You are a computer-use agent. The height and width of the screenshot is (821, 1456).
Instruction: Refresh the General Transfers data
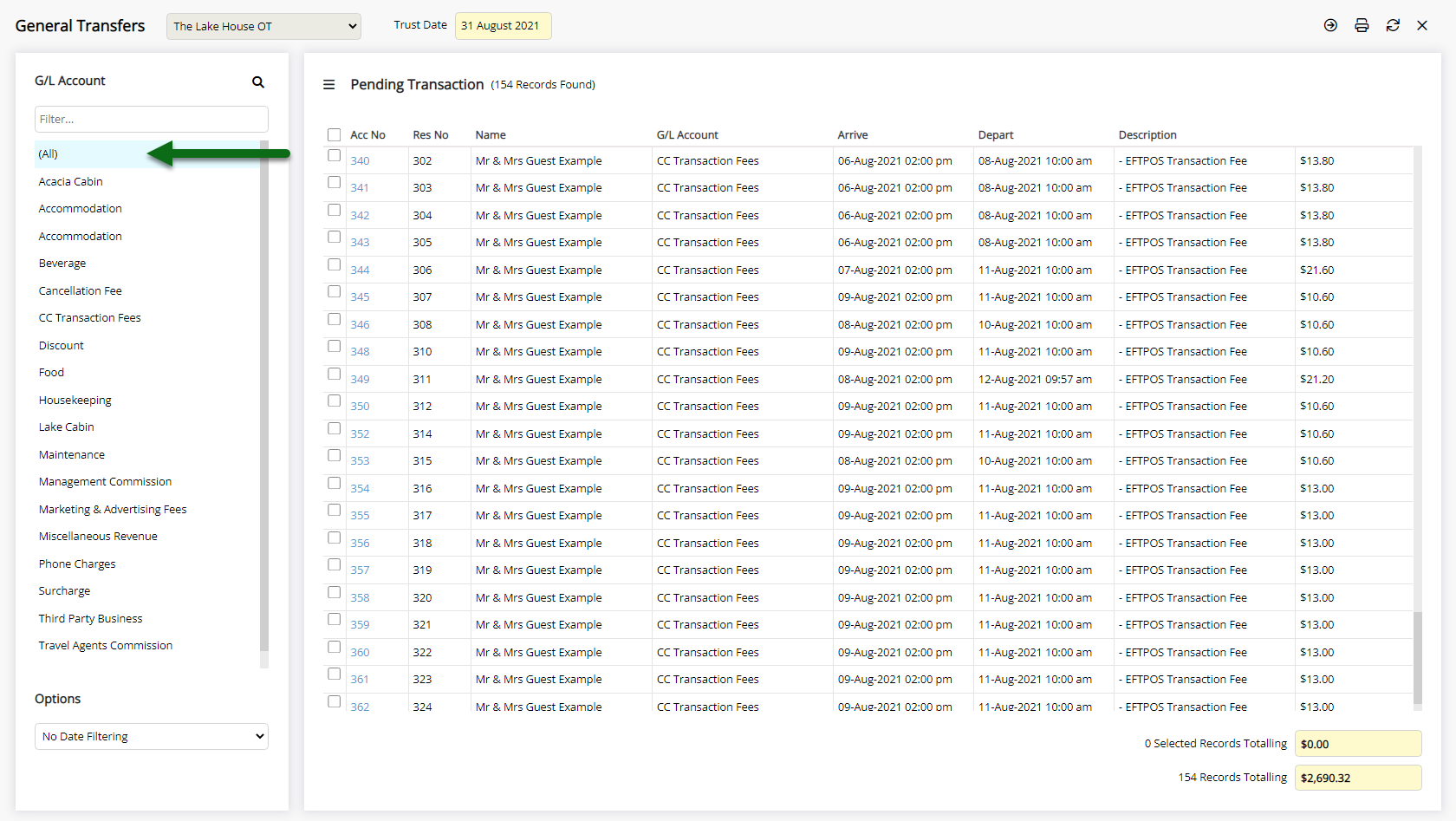(x=1393, y=25)
